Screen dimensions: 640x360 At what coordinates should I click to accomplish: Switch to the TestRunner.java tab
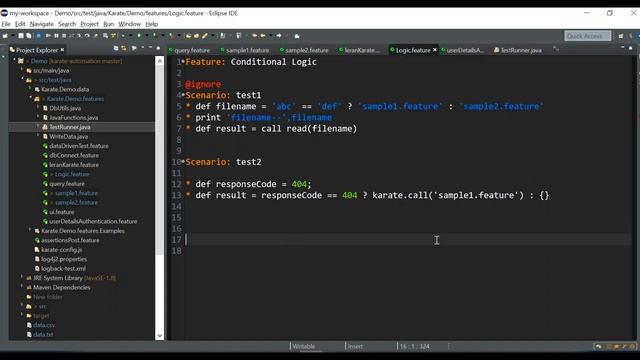click(518, 50)
